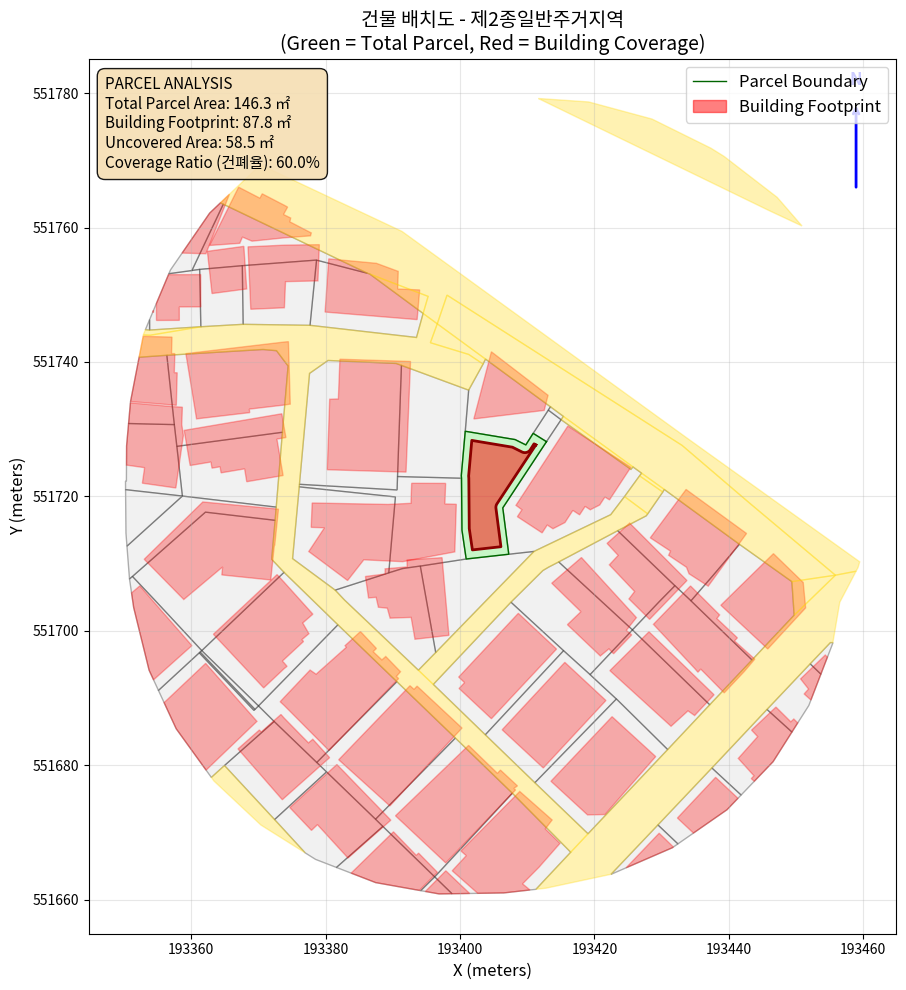906x990 pixels.
Task: Click the 'PARCEL ANALYSIS' heading in the info box
Action: (168, 83)
